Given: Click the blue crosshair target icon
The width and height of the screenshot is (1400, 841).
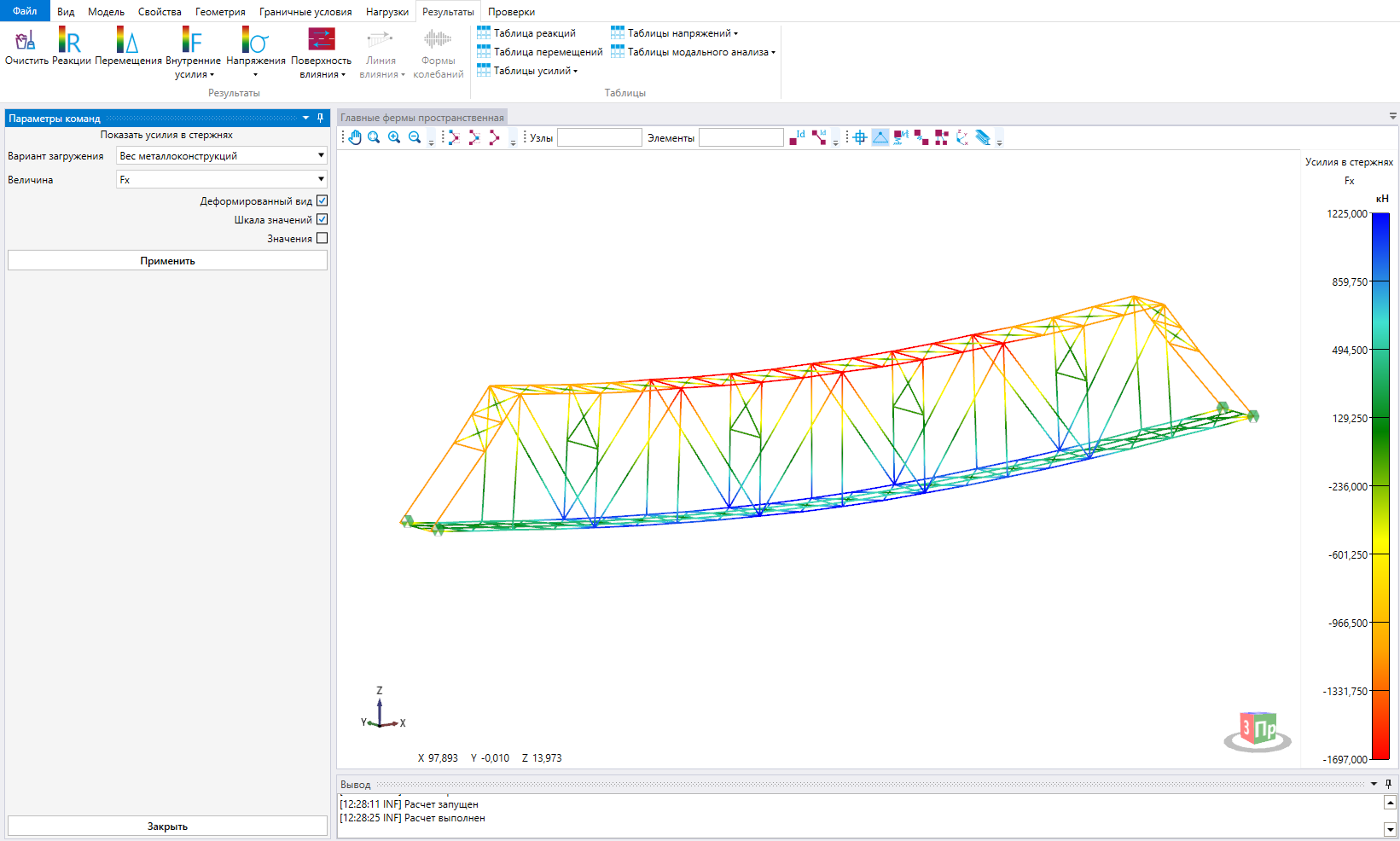Looking at the screenshot, I should point(860,137).
